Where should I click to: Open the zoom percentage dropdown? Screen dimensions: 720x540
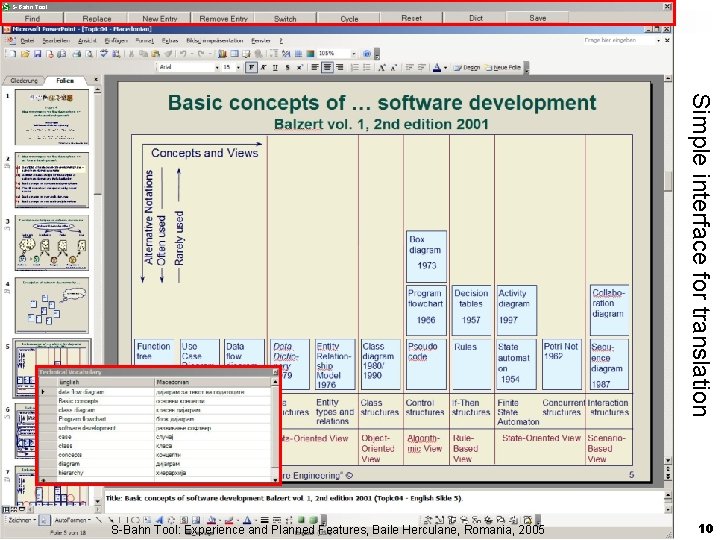pos(353,54)
